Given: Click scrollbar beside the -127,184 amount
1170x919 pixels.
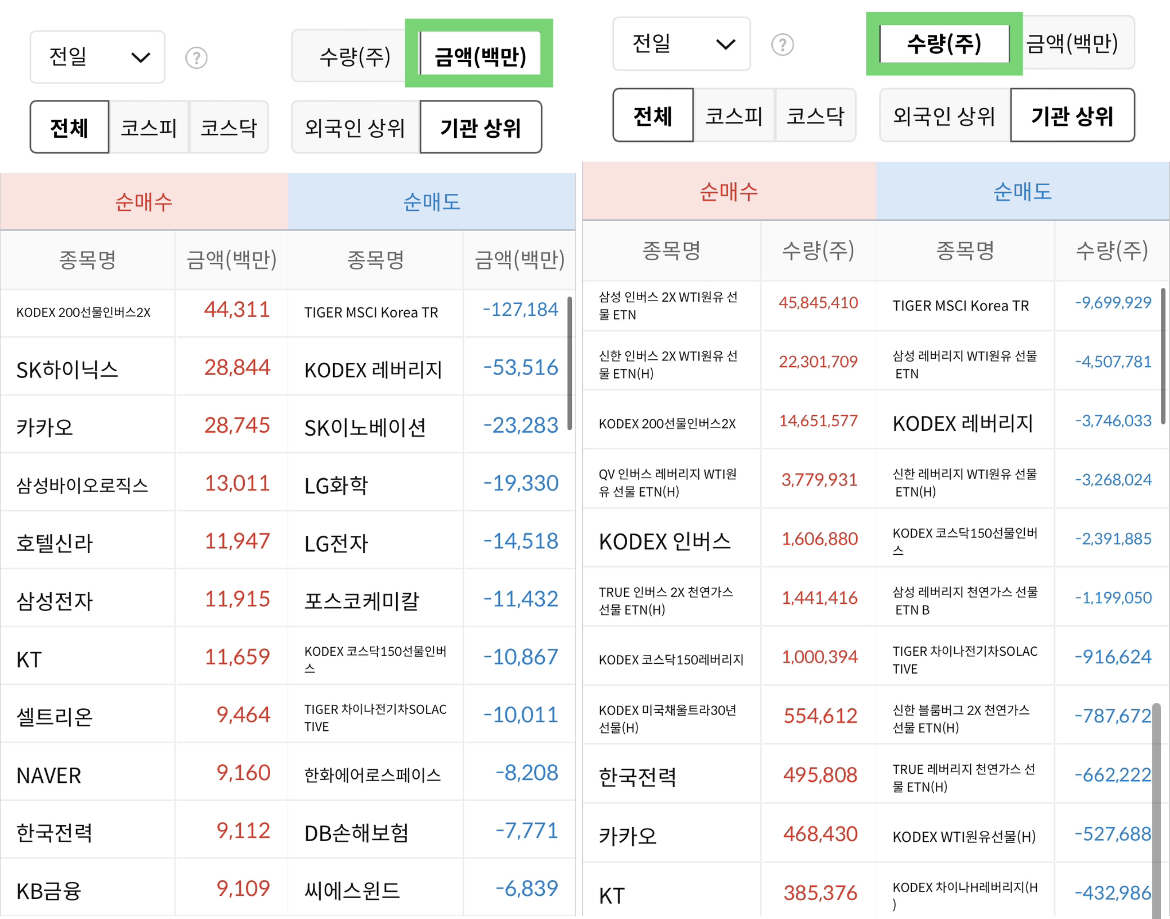Looking at the screenshot, I should (x=570, y=363).
